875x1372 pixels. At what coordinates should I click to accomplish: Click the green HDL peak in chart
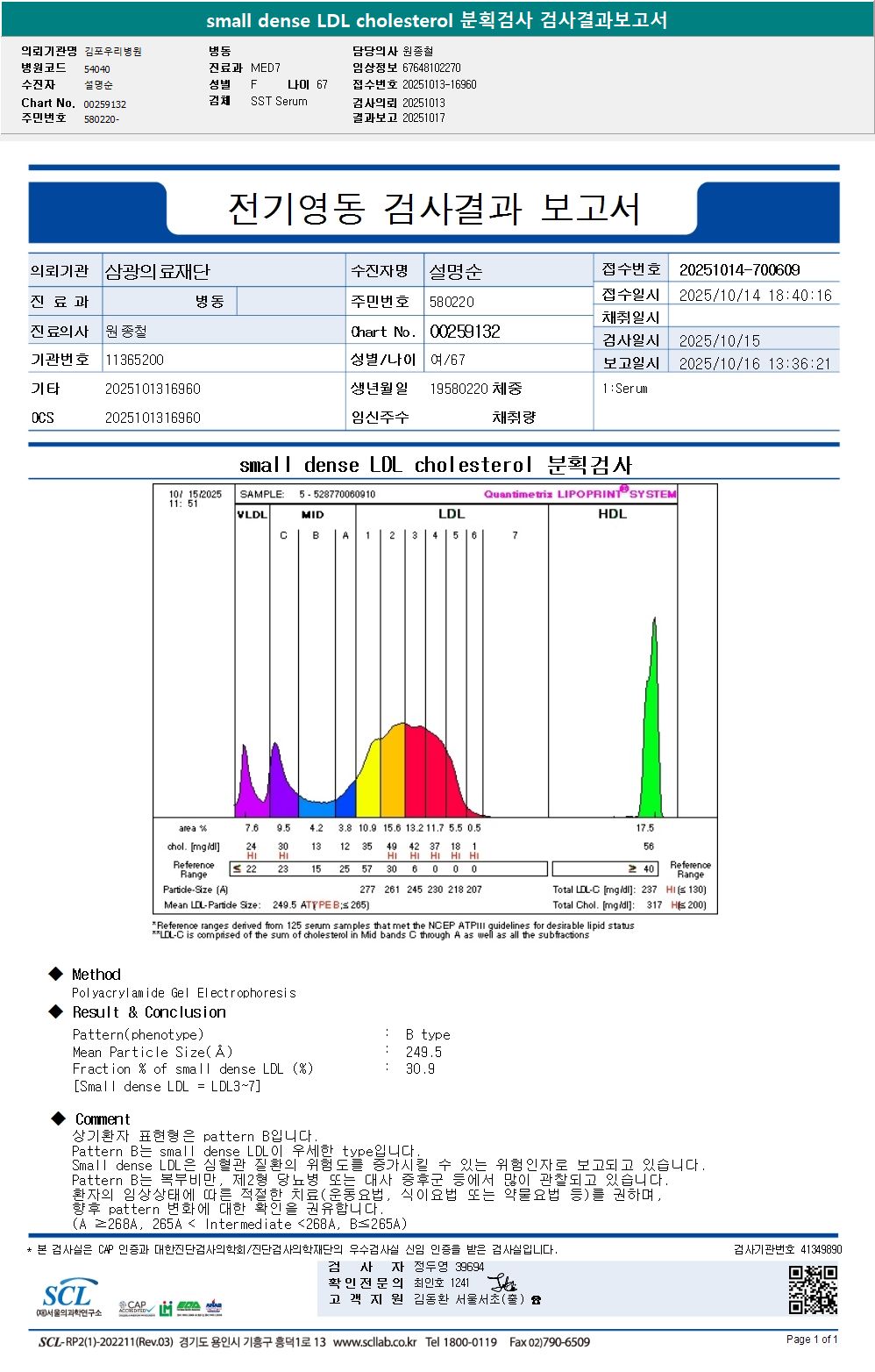point(651,719)
